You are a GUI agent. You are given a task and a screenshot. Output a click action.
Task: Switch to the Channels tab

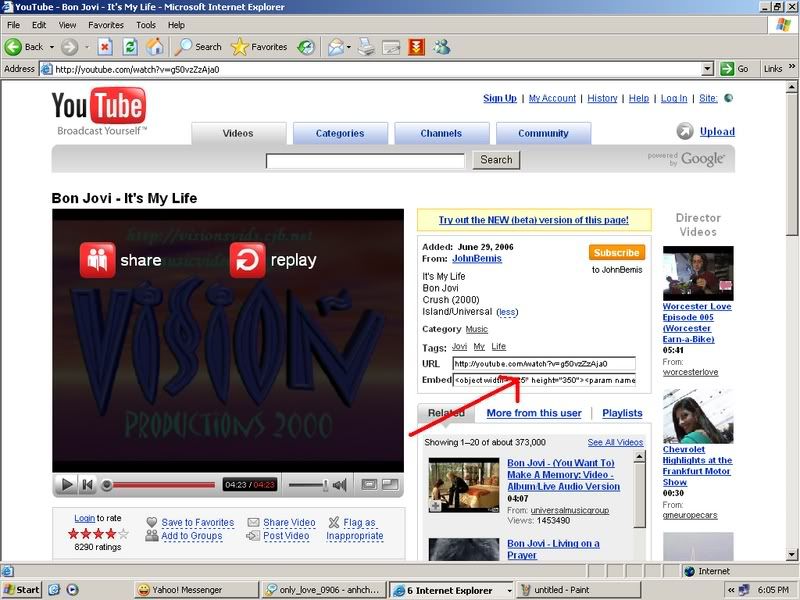click(x=441, y=133)
